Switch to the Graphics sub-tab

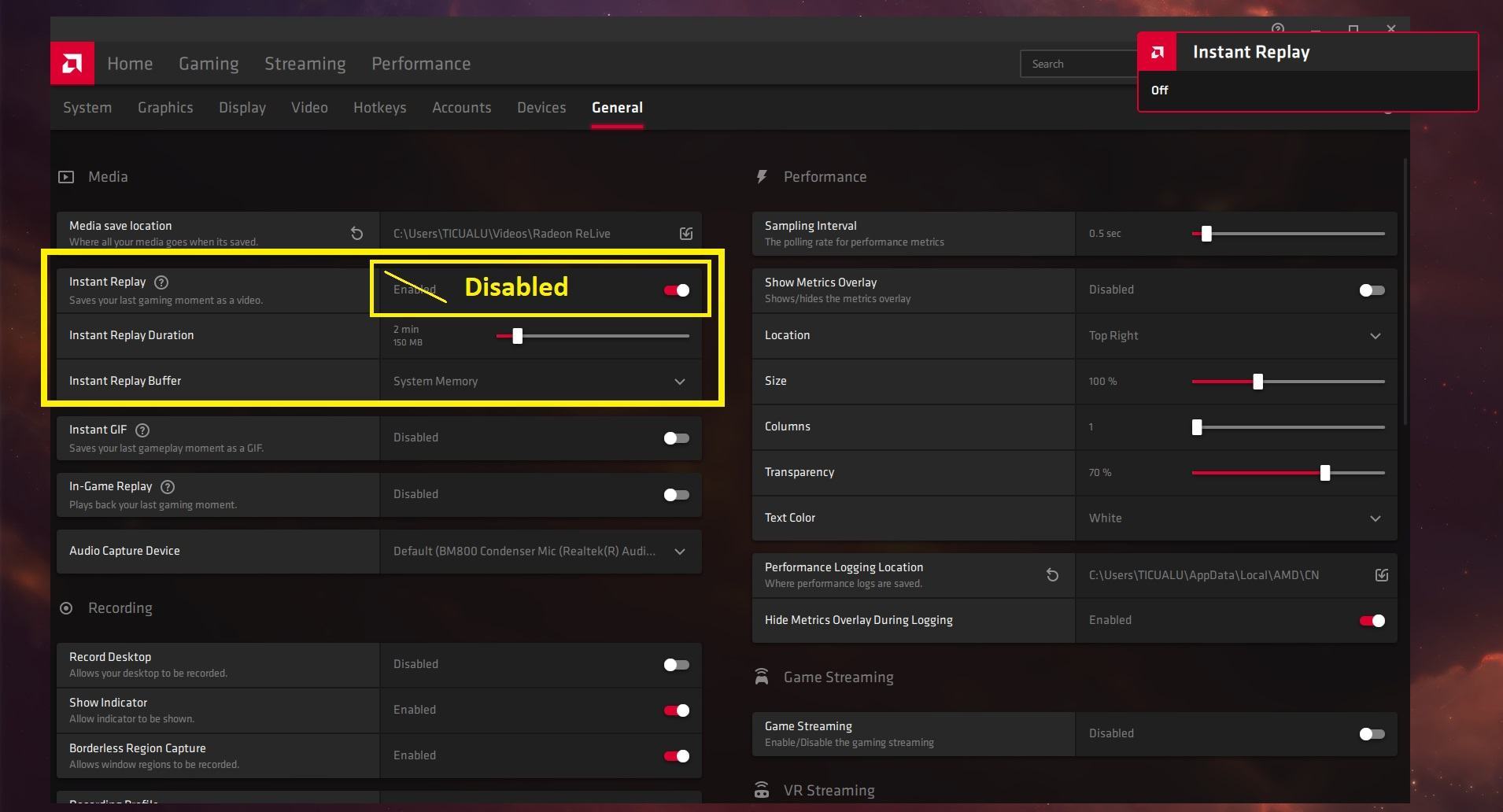tap(165, 108)
